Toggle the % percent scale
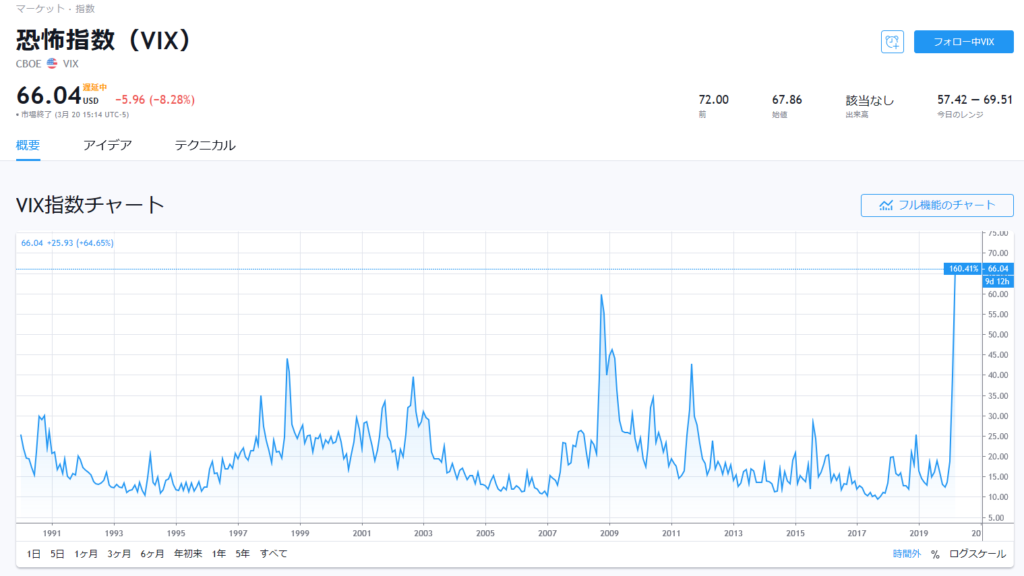The height and width of the screenshot is (576, 1024). click(x=935, y=554)
